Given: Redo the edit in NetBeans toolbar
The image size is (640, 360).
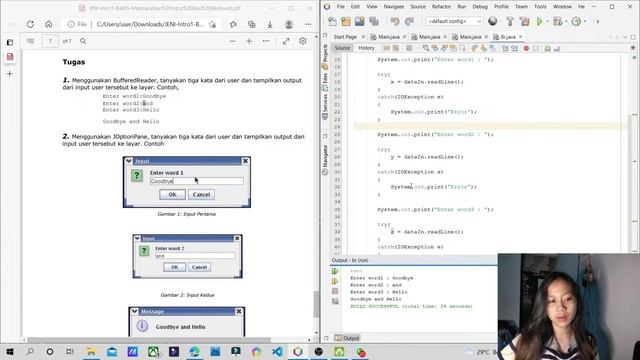Looking at the screenshot, I should tap(409, 21).
